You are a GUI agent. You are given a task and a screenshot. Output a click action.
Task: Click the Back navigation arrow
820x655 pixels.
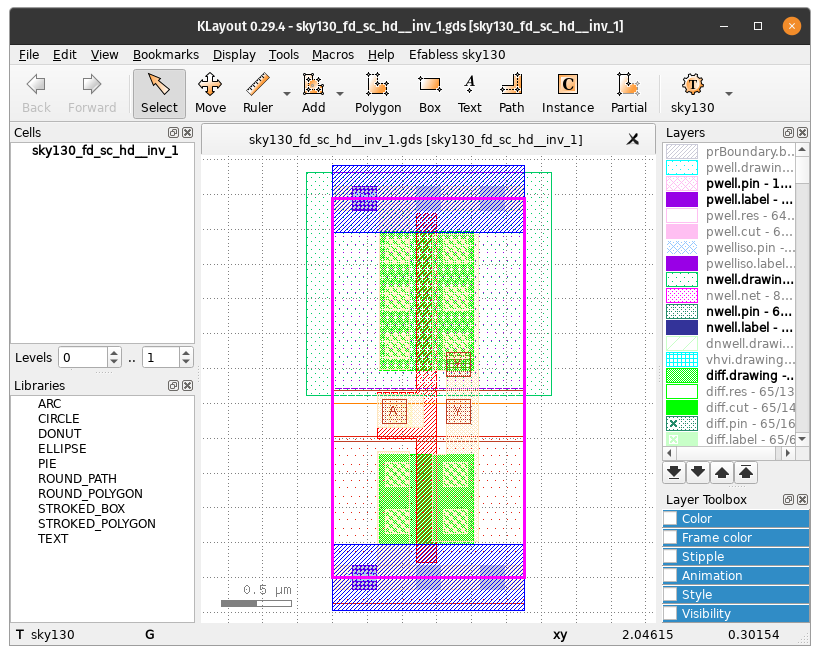[36, 94]
